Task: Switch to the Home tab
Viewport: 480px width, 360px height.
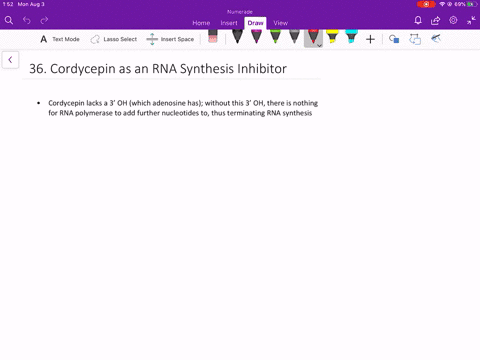Action: 201,23
